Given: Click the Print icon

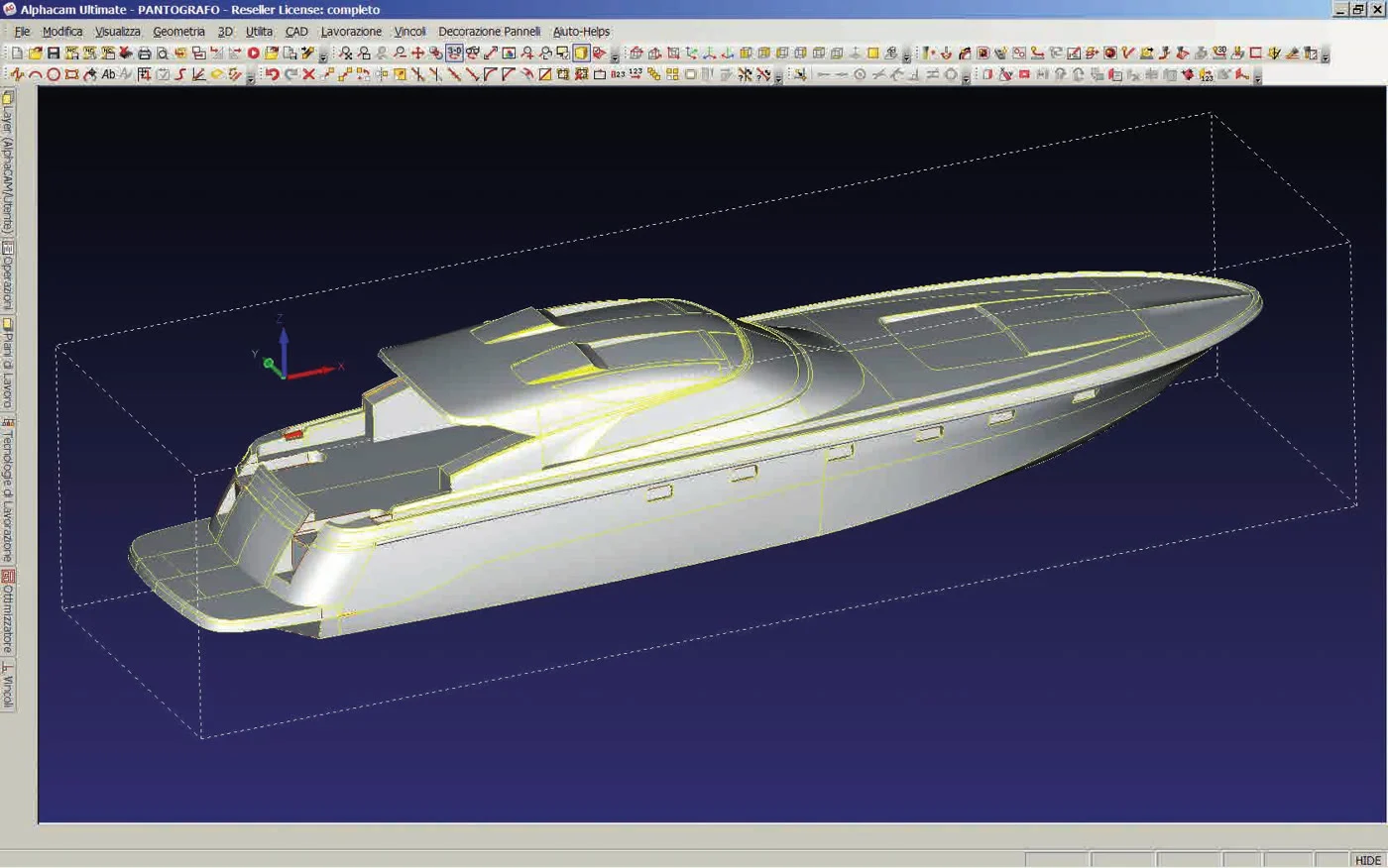Looking at the screenshot, I should coord(144,53).
